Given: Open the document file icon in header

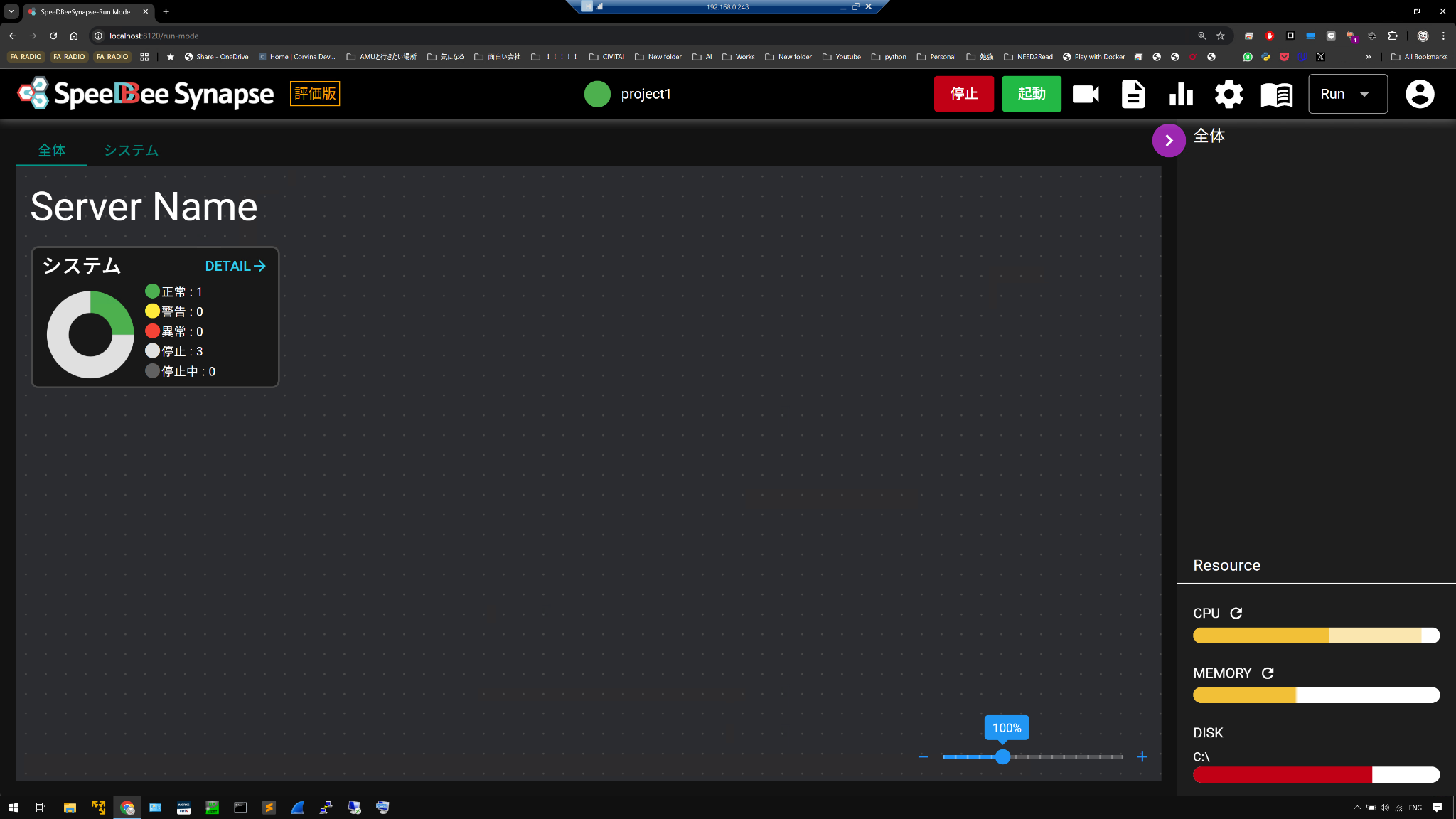Looking at the screenshot, I should click(x=1133, y=94).
